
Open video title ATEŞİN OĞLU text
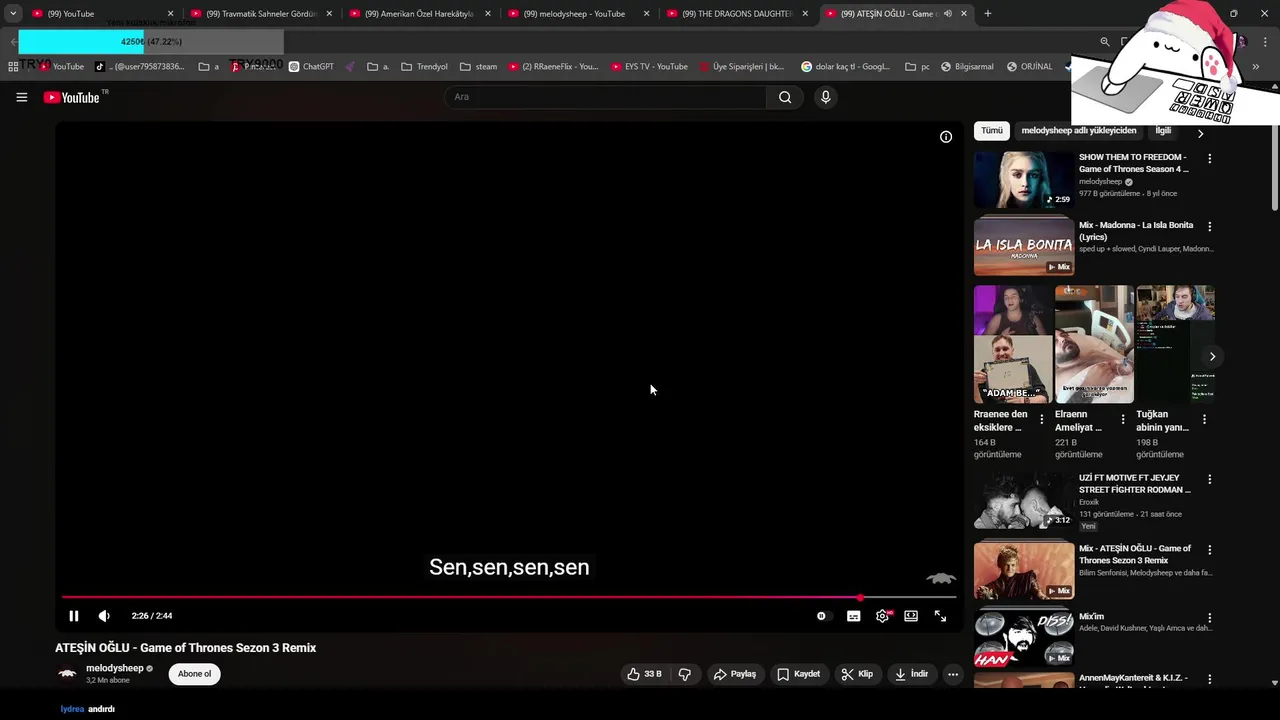185,648
